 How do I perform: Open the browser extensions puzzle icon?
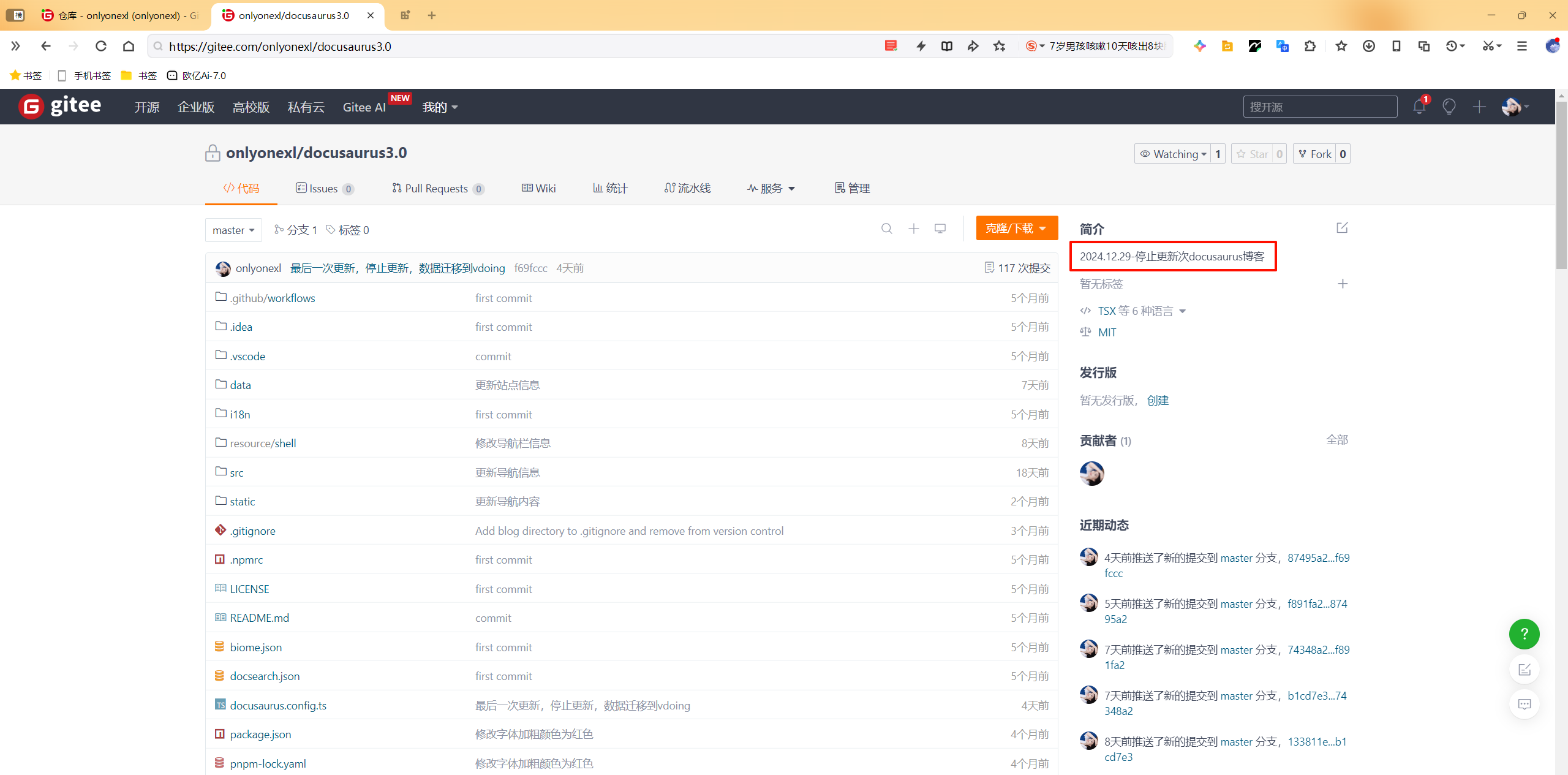pos(1310,46)
